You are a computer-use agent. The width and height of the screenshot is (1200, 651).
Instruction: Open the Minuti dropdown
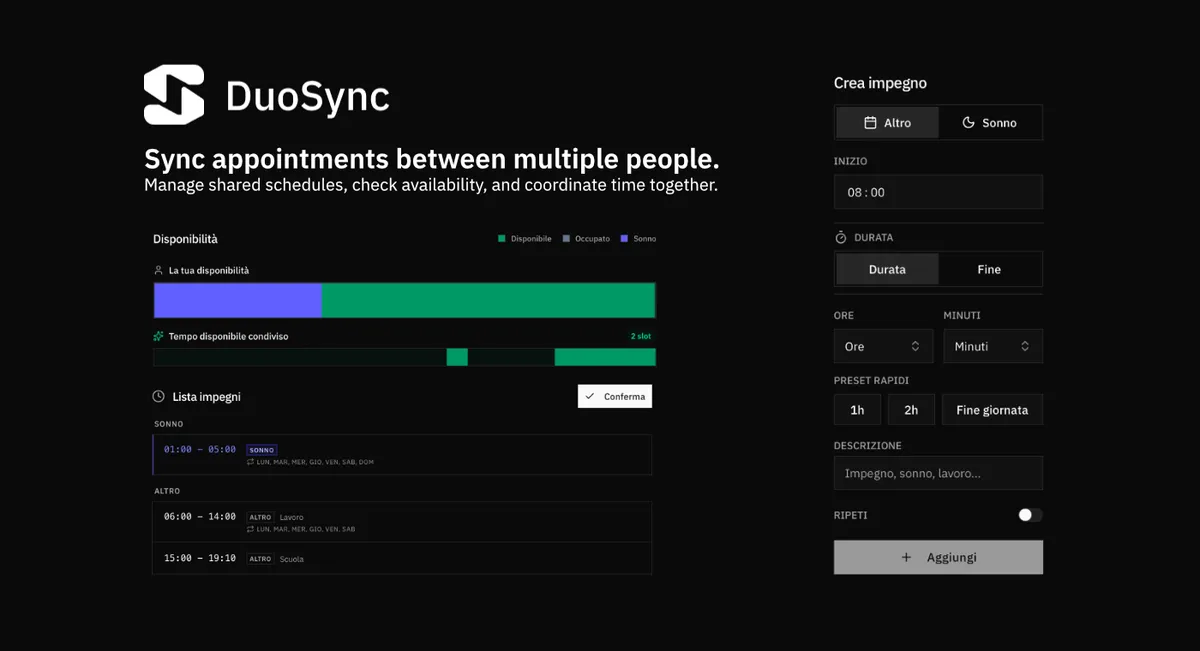tap(993, 346)
